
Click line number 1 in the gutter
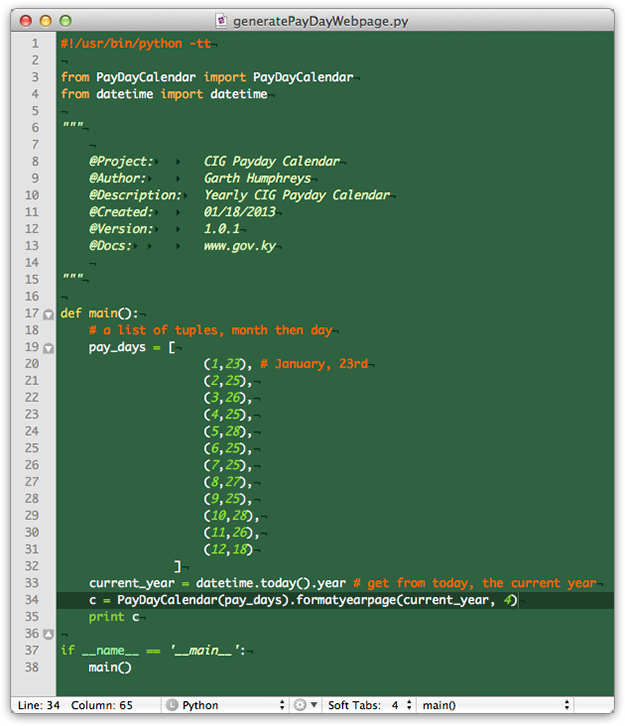click(35, 44)
